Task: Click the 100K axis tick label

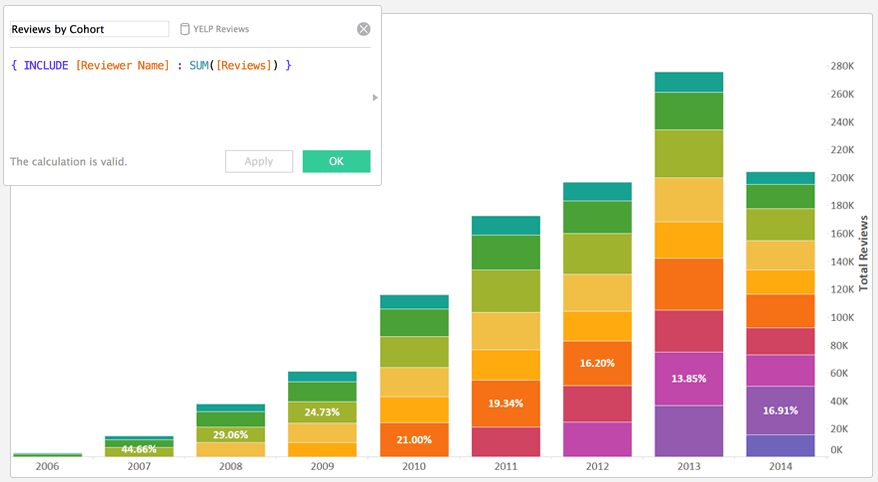Action: click(x=843, y=317)
